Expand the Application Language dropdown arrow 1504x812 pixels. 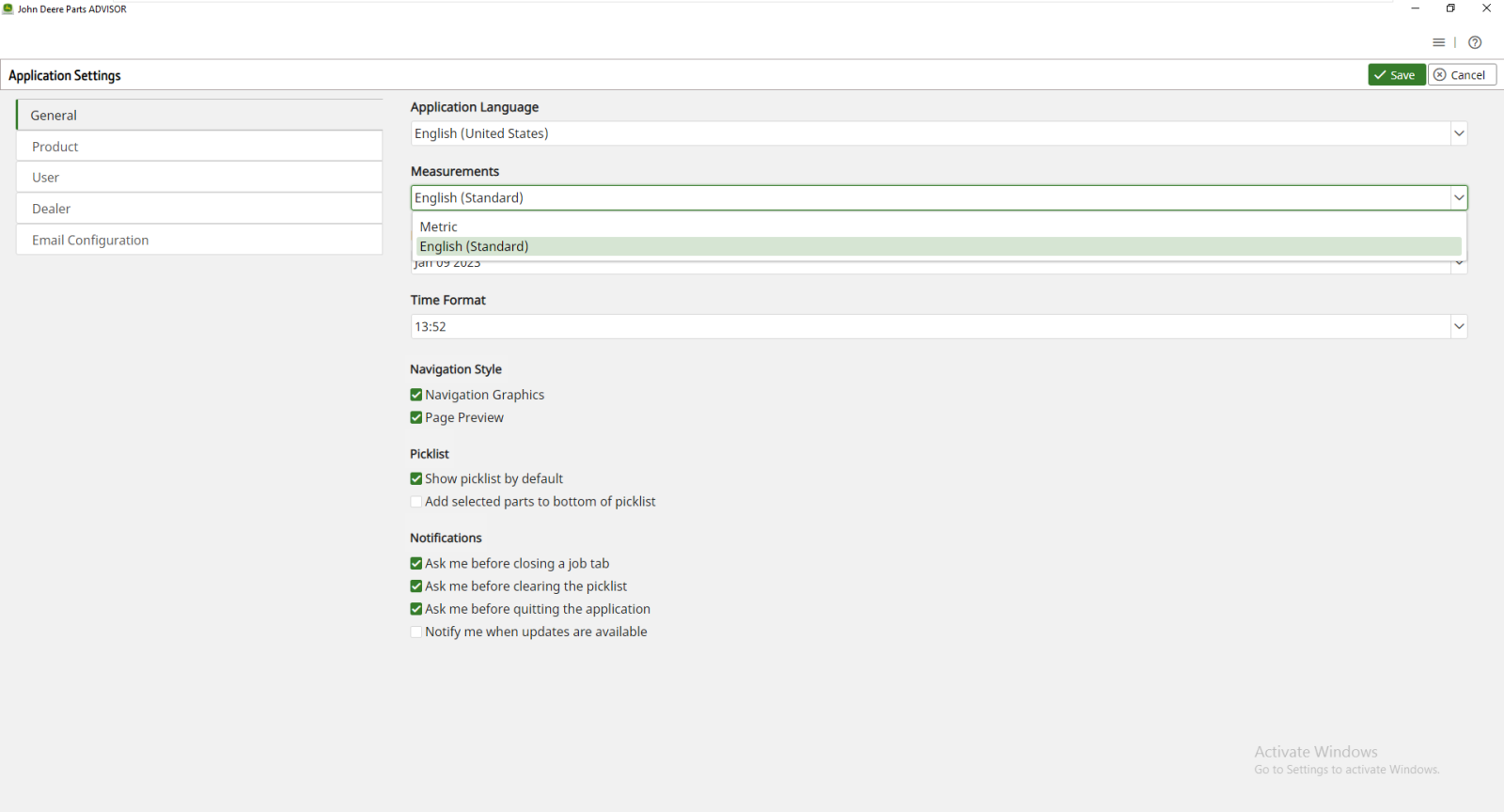point(1459,133)
